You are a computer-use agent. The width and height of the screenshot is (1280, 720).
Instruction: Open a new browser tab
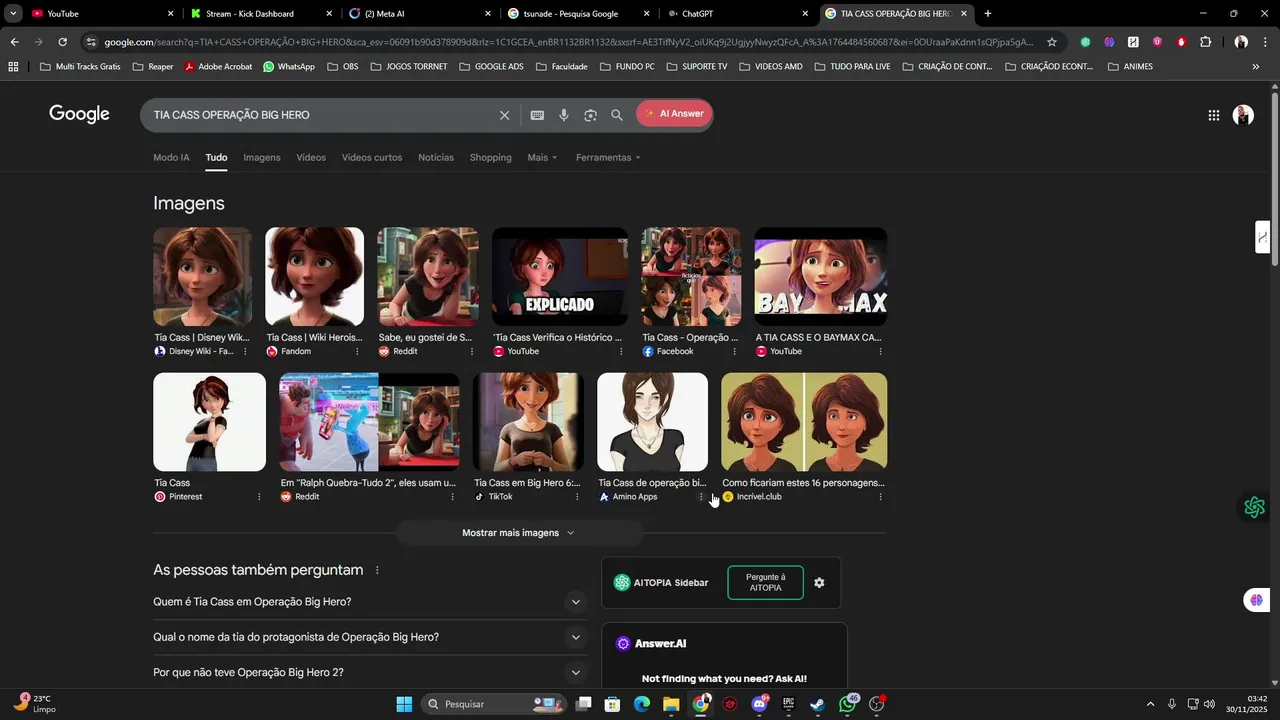click(x=988, y=14)
